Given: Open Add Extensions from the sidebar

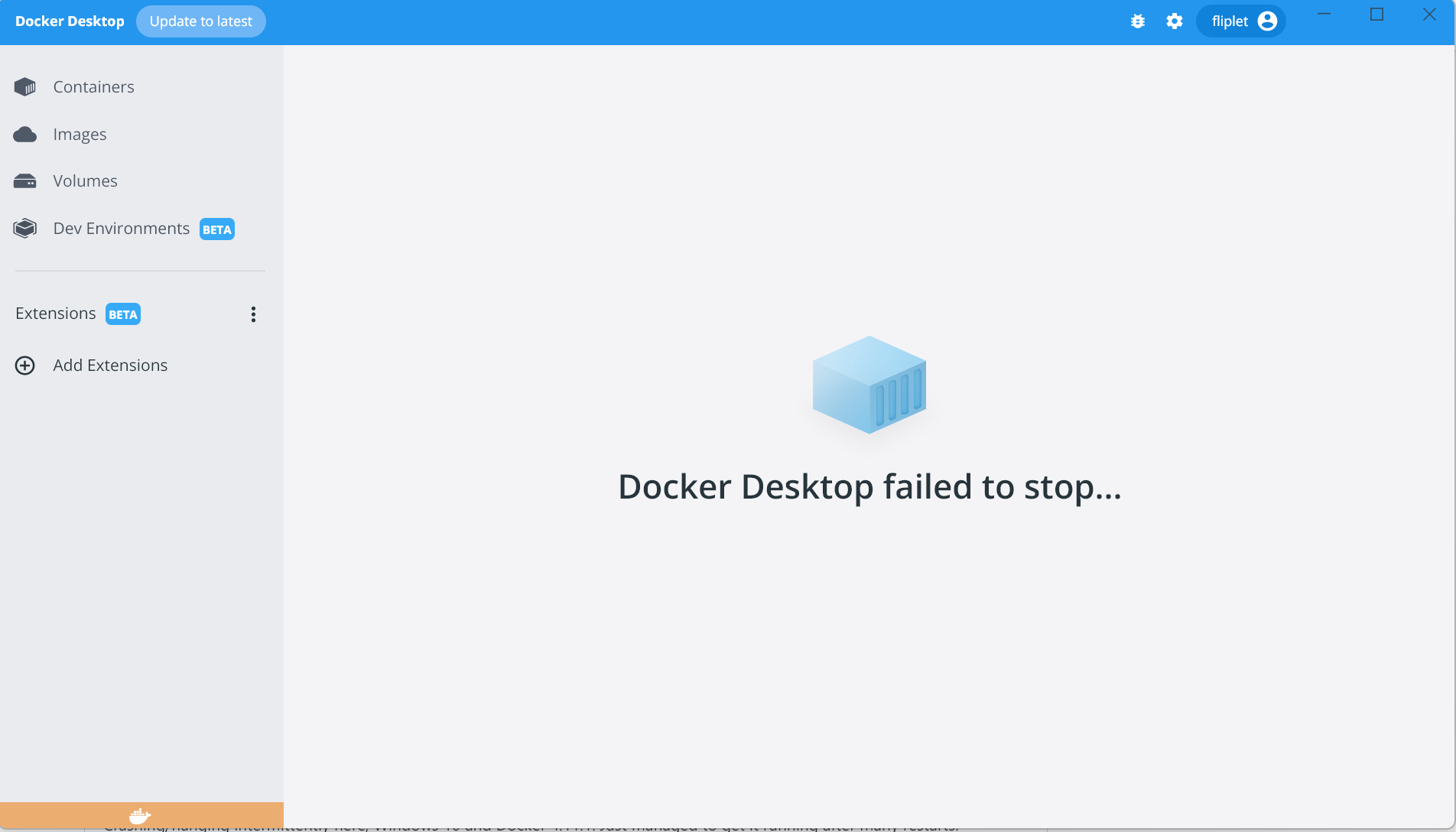Looking at the screenshot, I should [110, 366].
